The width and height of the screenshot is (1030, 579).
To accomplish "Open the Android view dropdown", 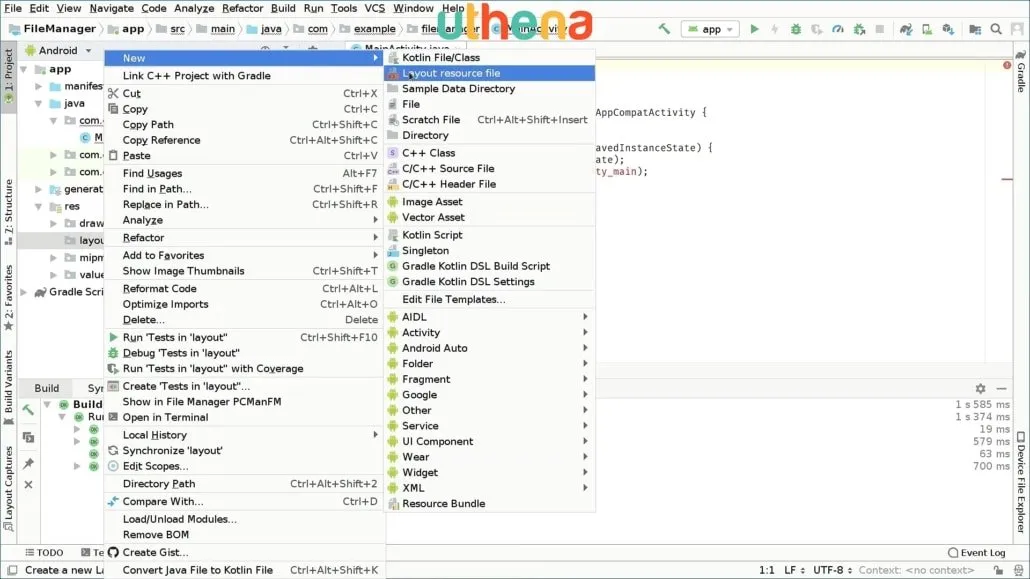I will pos(58,51).
